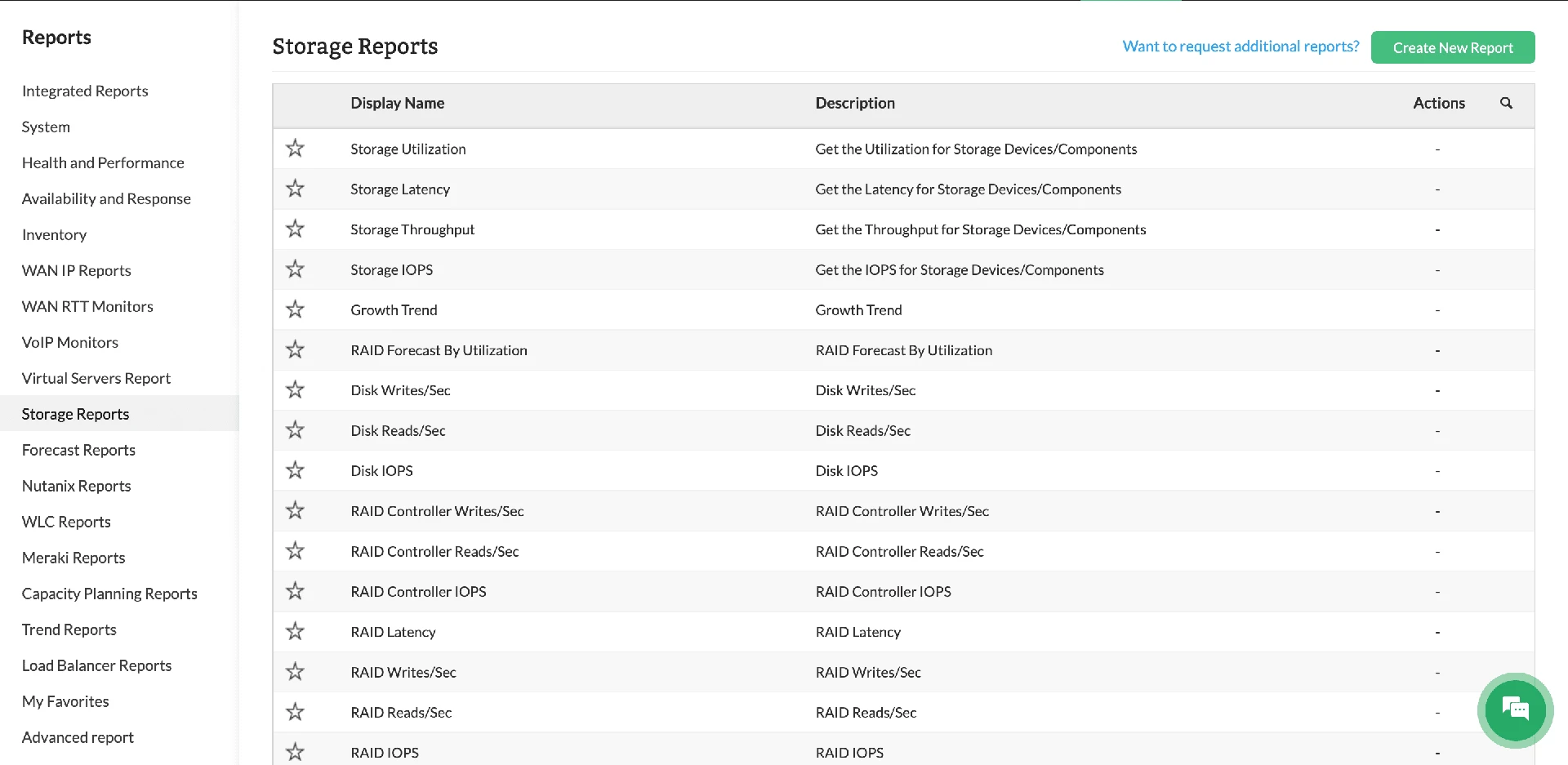Star the Storage Utilization report
This screenshot has height=765, width=1568.
(x=294, y=148)
